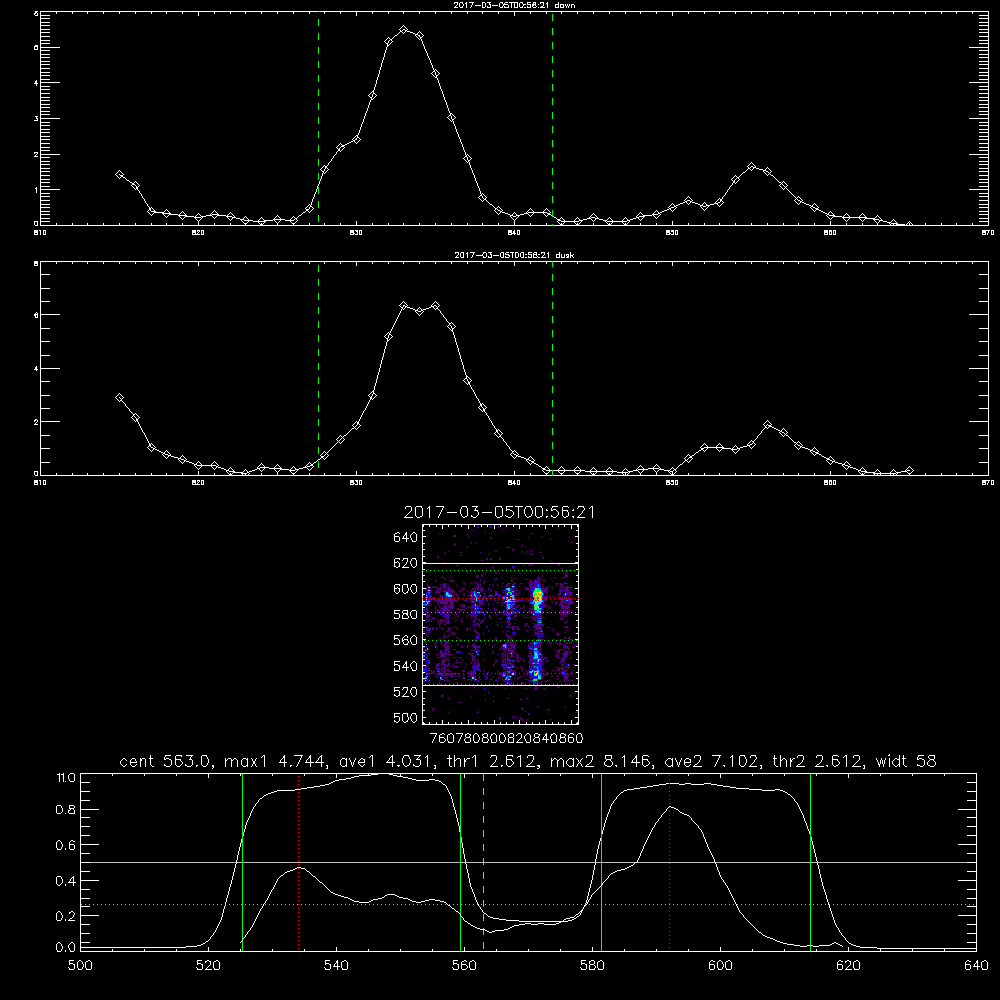The width and height of the screenshot is (1000, 1000).
Task: Click the spectral image y-axis label '640'
Action: [x=406, y=538]
